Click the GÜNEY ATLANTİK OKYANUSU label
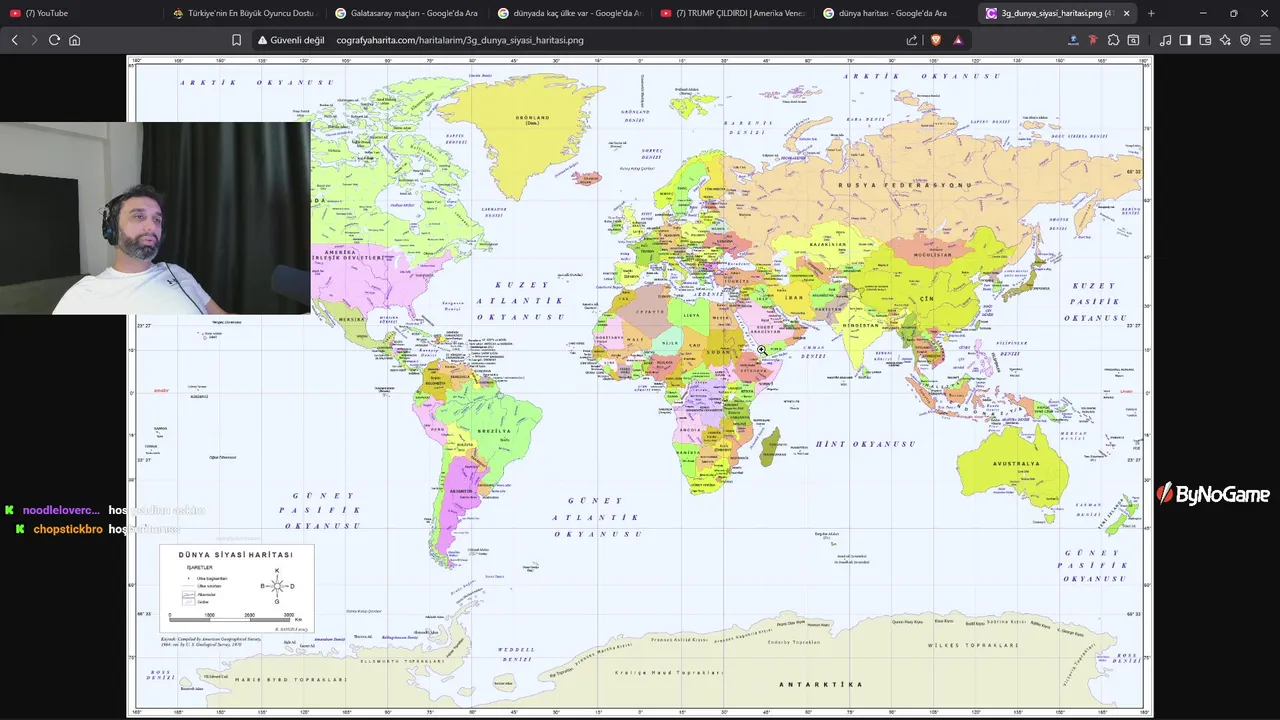Screen dimensions: 1280x720 [597, 517]
